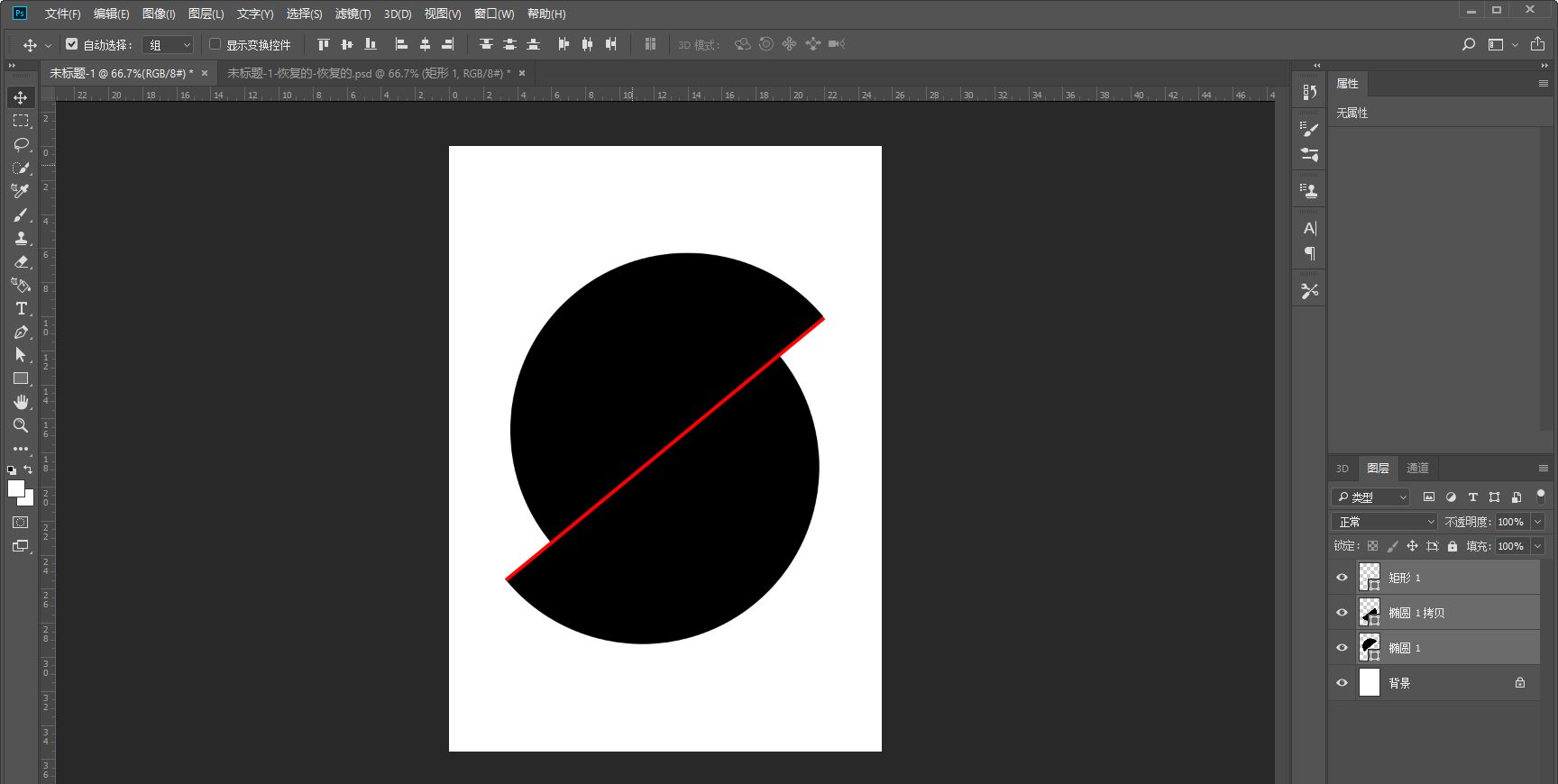
Task: Toggle Quick Mask mode
Action: point(21,523)
